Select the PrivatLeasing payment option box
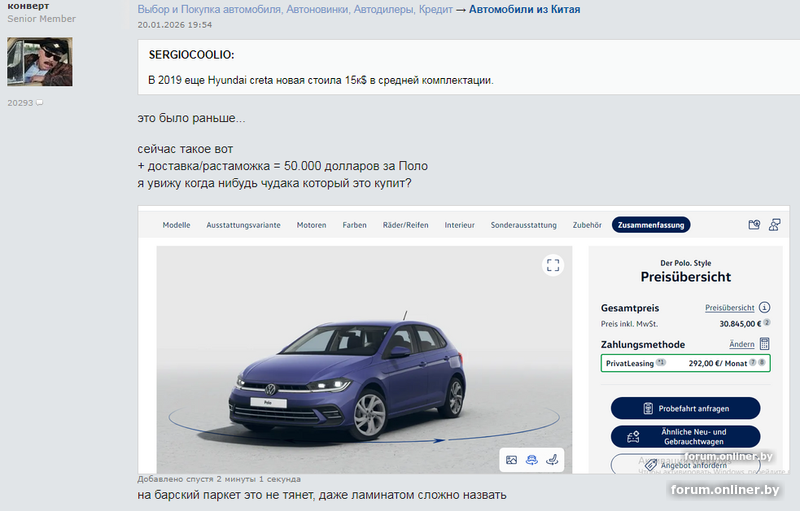The width and height of the screenshot is (800, 511). click(686, 363)
